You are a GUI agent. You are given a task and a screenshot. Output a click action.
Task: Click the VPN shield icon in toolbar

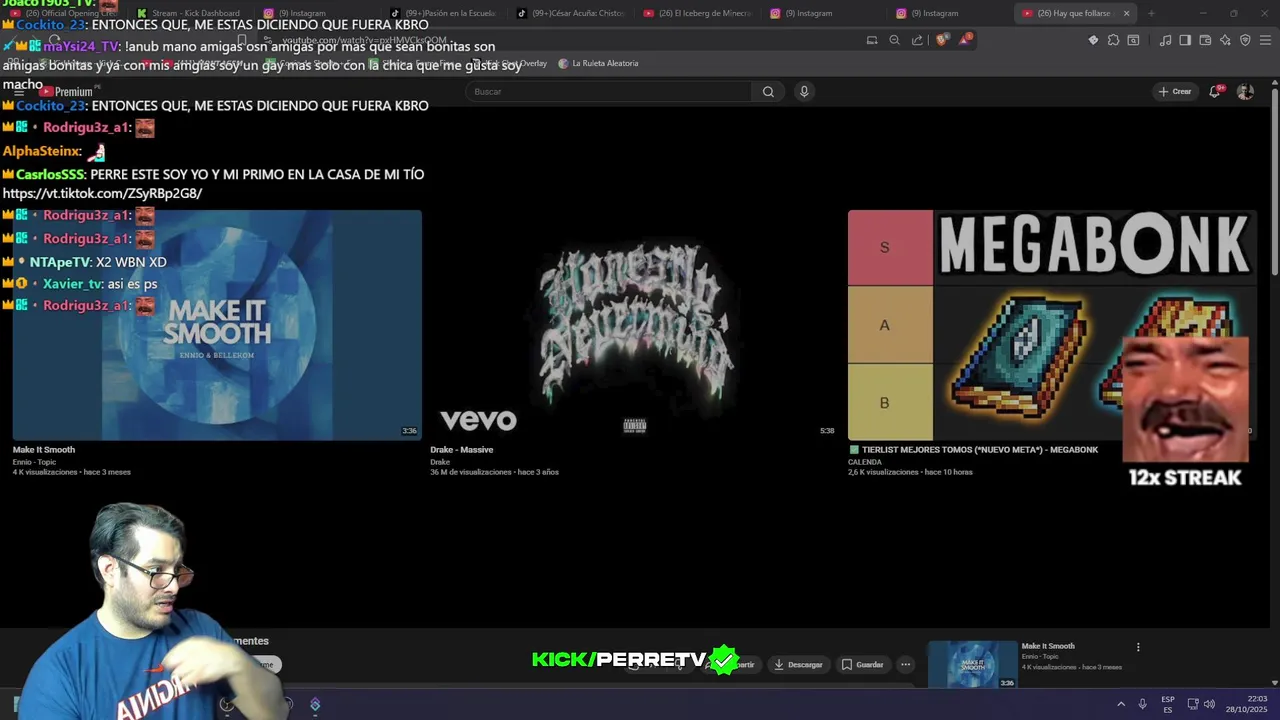1245,40
